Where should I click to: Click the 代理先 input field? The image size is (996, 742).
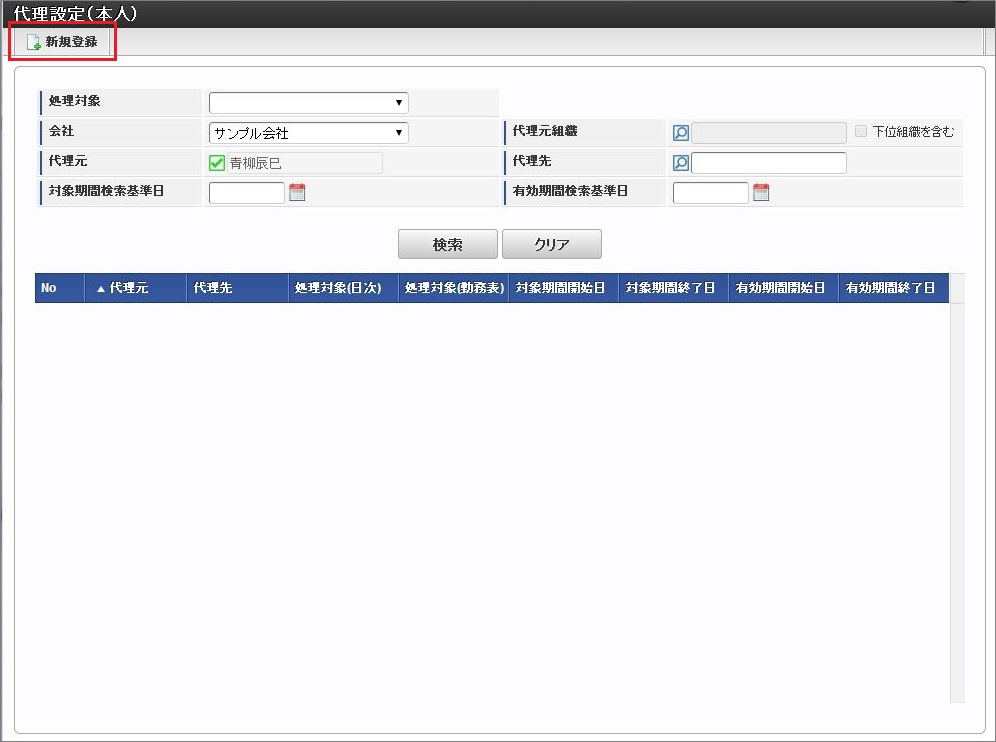[769, 163]
